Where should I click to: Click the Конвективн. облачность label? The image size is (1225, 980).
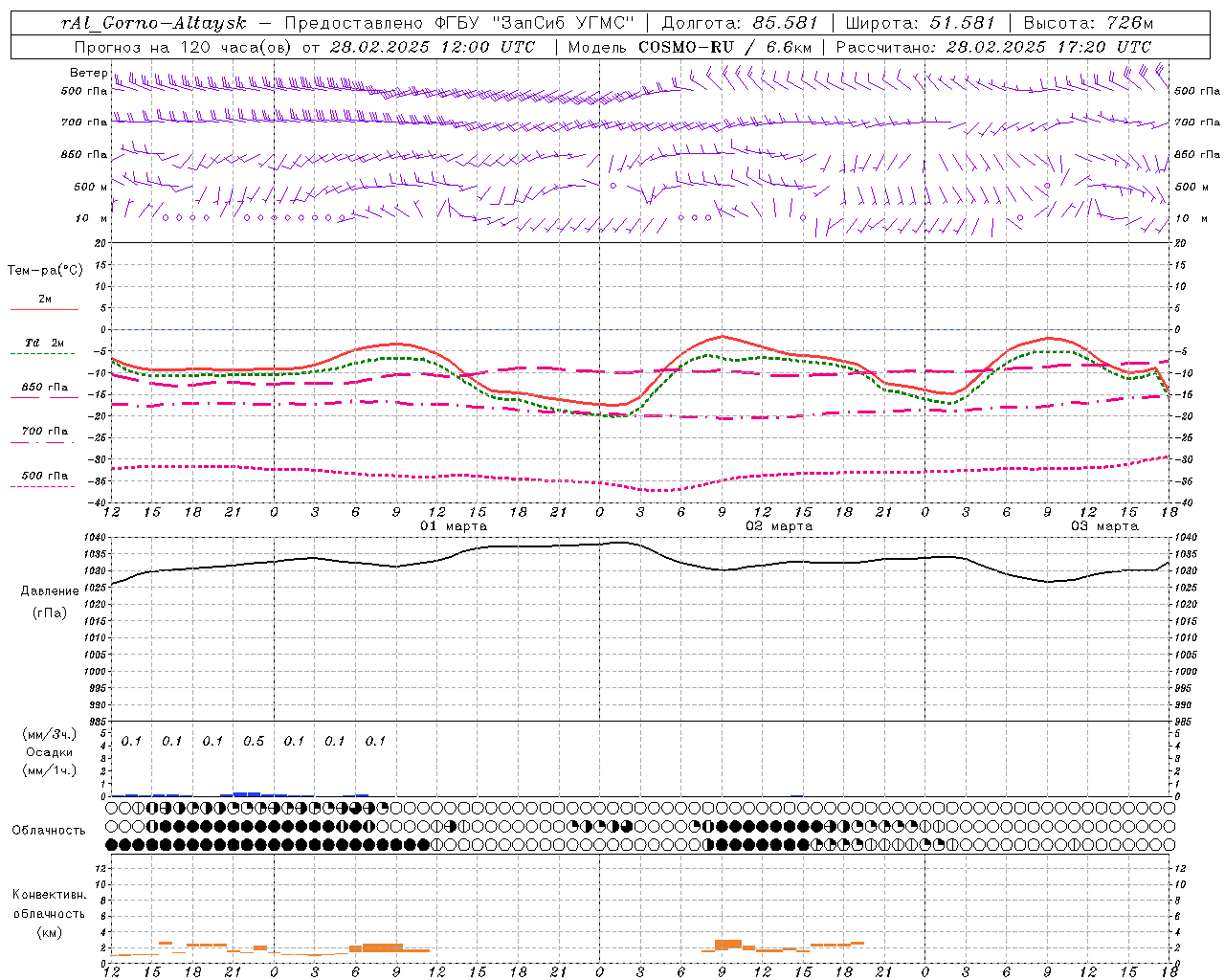49,903
